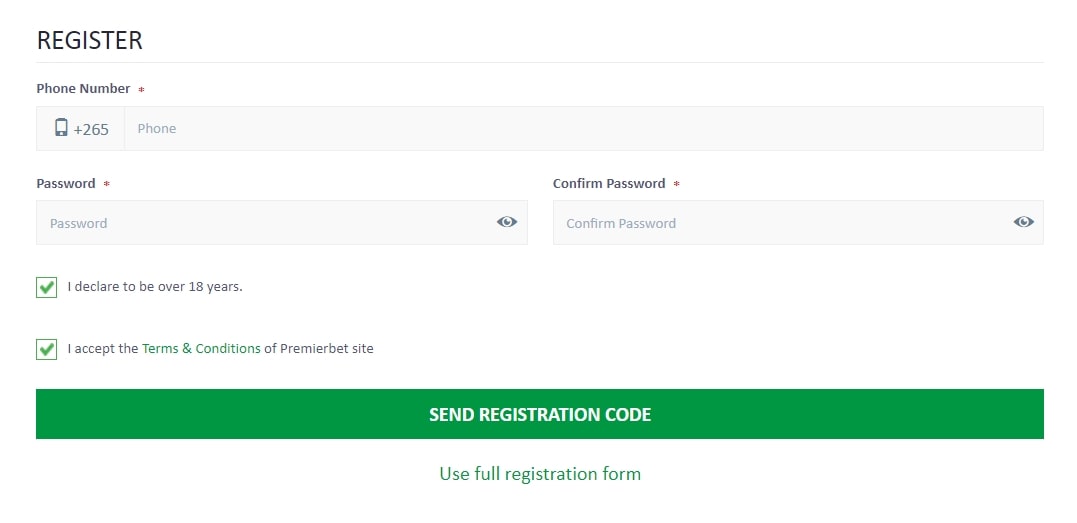Untick the Terms & Conditions acceptance checkbox

(47, 349)
